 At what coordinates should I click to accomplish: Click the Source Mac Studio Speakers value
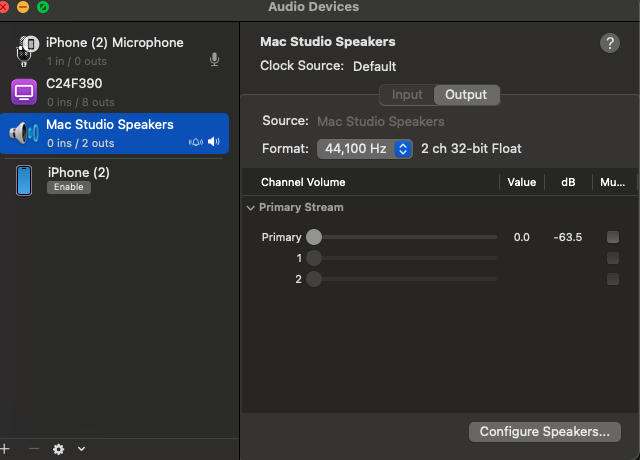380,121
